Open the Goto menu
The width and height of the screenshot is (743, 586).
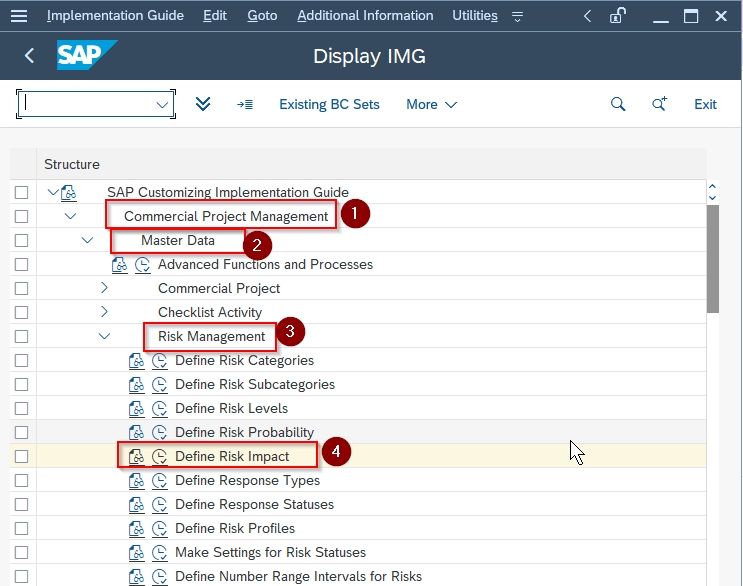(262, 16)
